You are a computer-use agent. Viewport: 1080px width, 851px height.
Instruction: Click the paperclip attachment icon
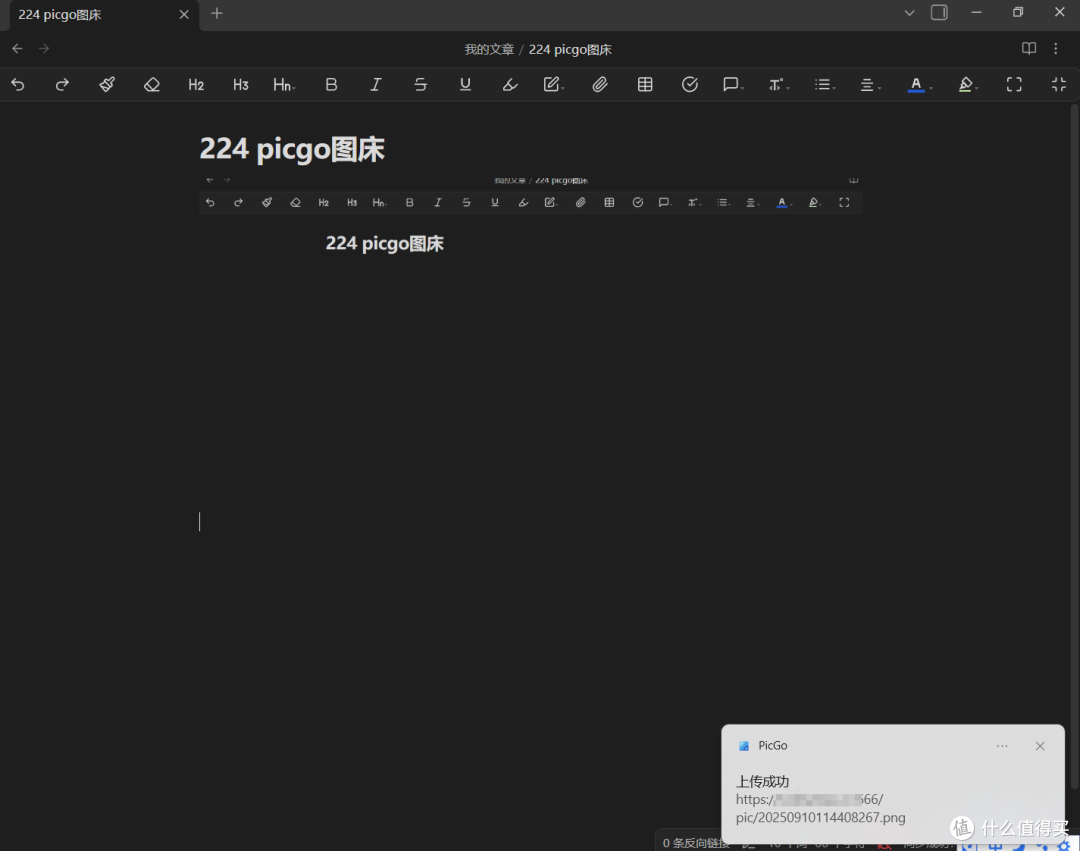pos(600,85)
